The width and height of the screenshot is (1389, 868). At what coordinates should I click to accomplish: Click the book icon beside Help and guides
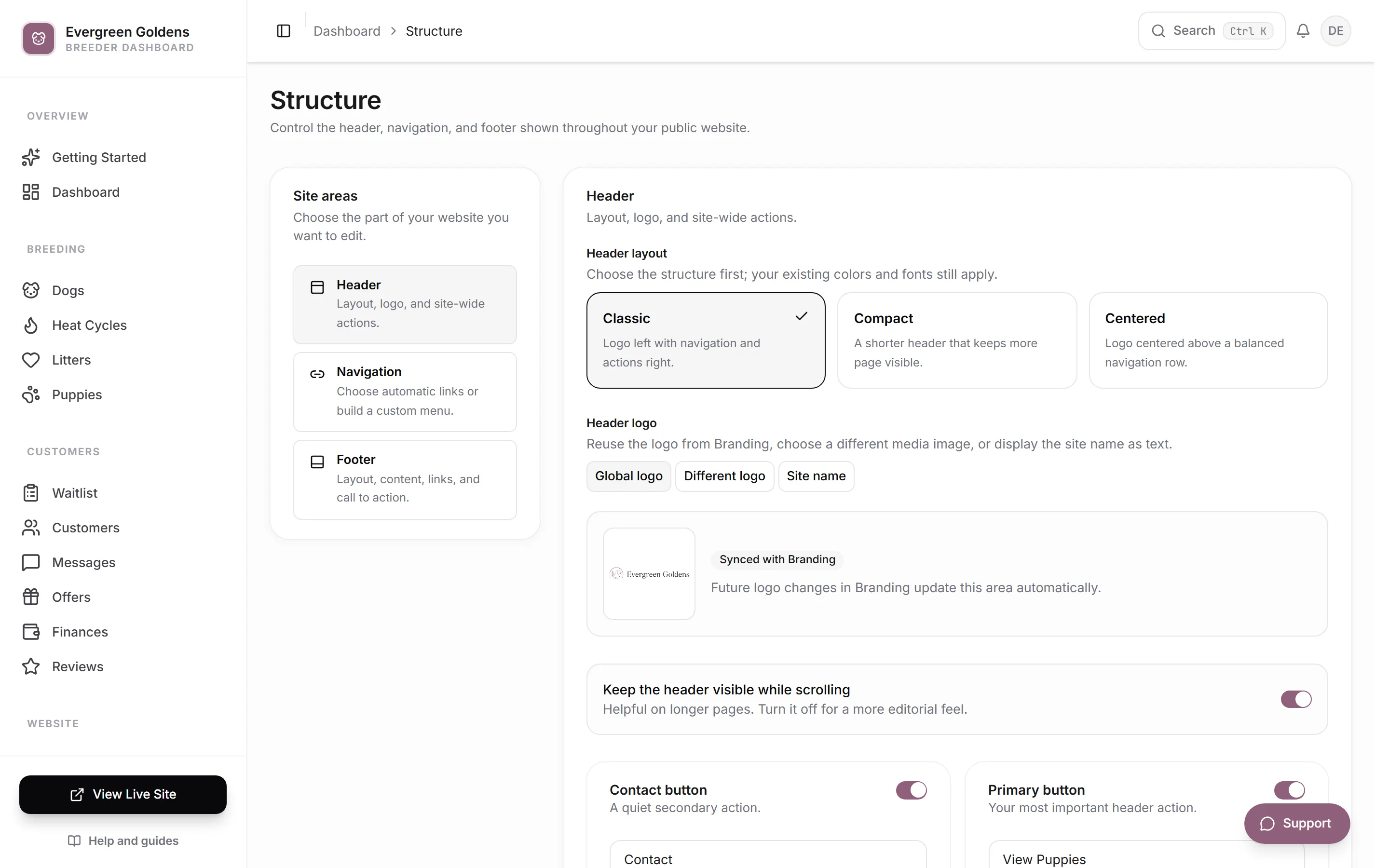[x=74, y=841]
